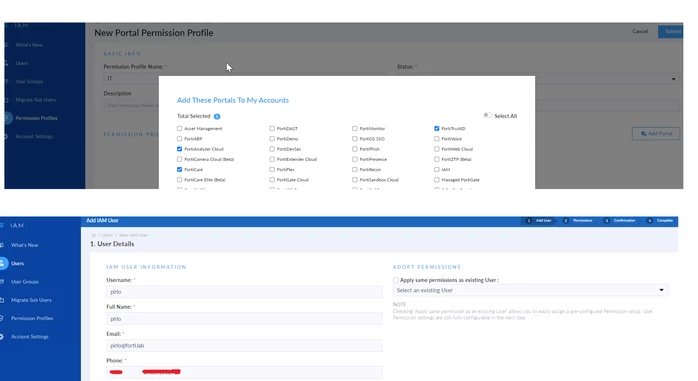Click the Account Settings gear icon, lower sidebar
The image size is (698, 381).
pos(2,336)
